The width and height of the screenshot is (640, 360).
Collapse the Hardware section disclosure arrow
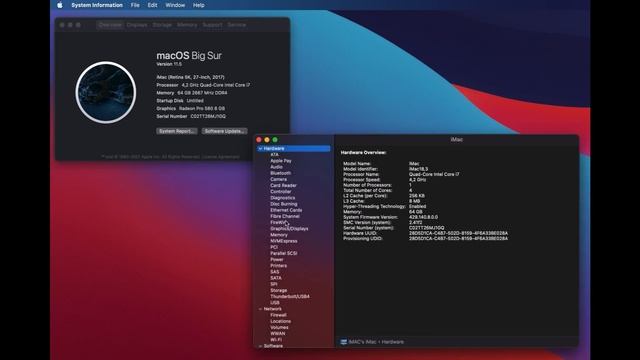point(260,149)
